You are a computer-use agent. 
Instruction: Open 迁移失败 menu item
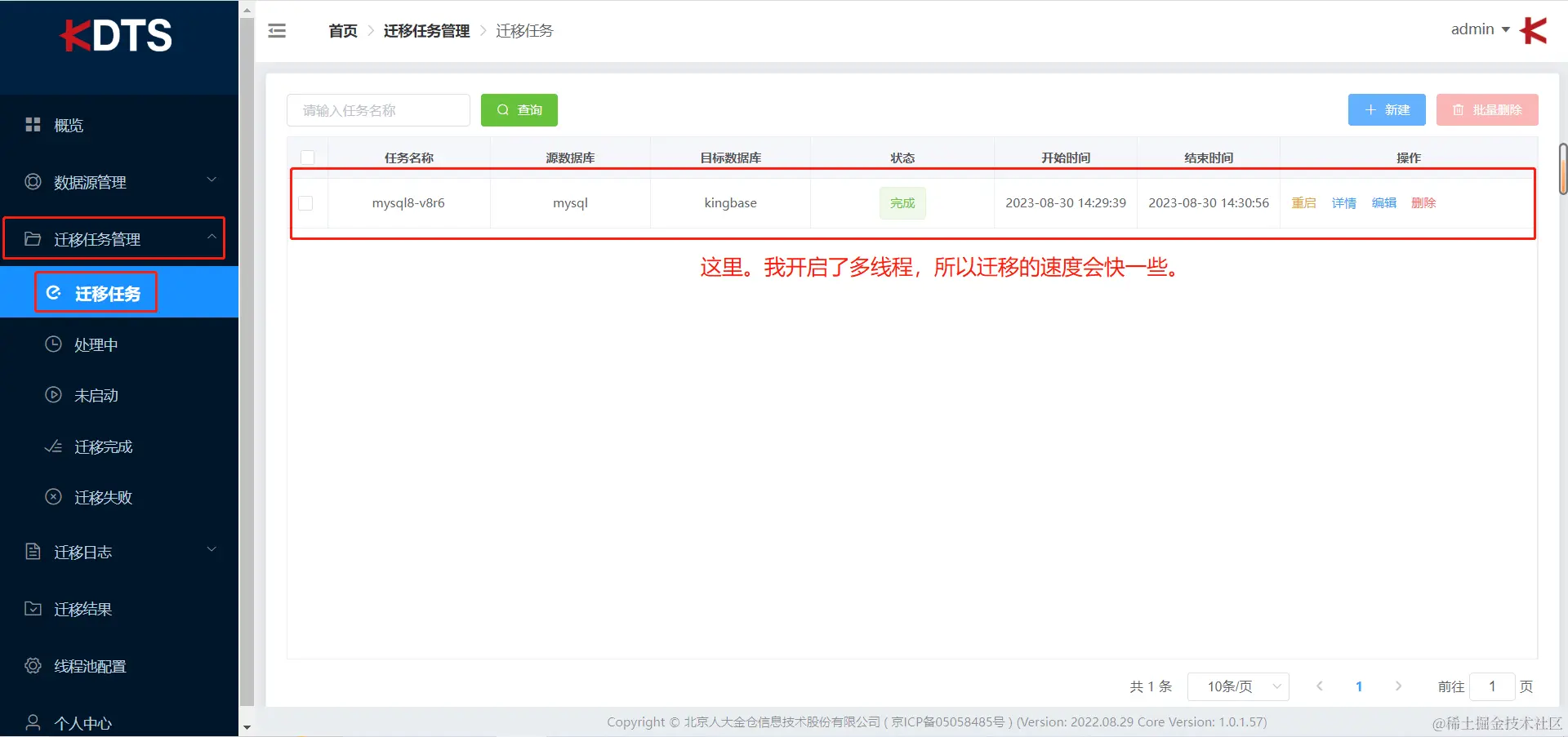119,497
